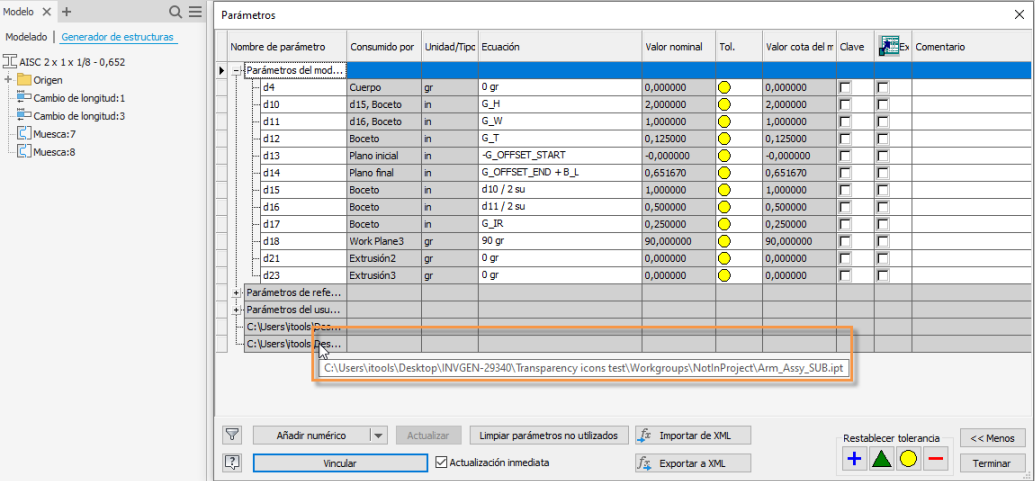Click the << Menos button
Viewport: 1035px width, 481px height.
click(x=992, y=437)
